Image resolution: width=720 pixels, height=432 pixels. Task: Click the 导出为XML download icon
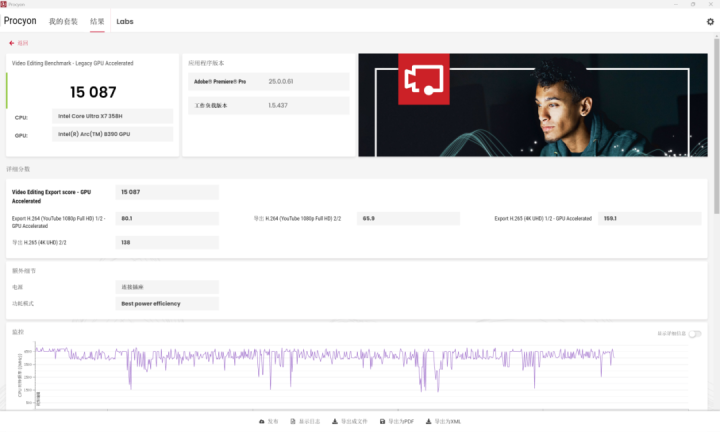(x=429, y=422)
